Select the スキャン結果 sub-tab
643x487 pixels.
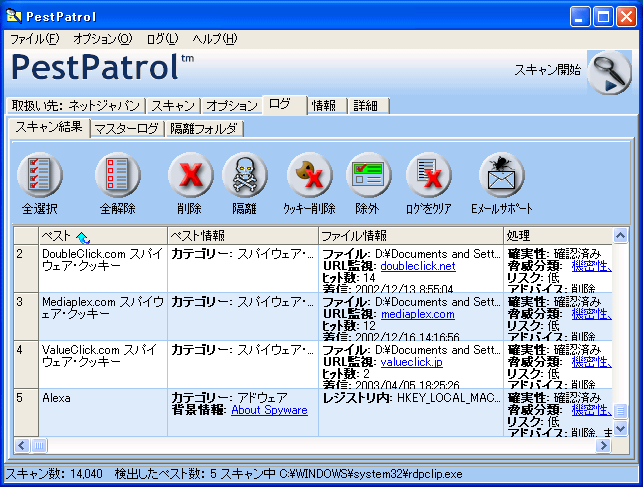click(49, 127)
